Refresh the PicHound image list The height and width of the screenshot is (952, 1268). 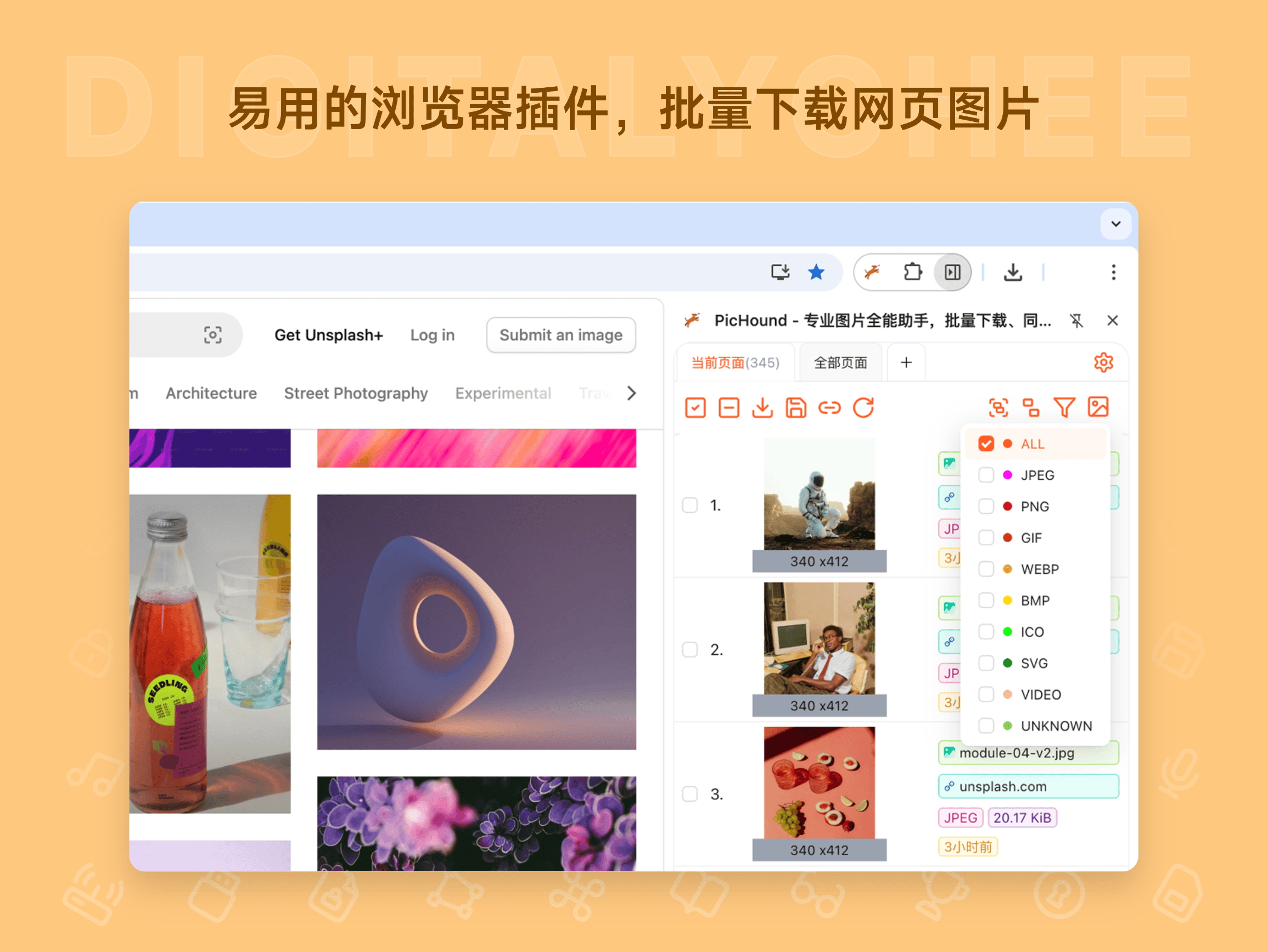(863, 408)
